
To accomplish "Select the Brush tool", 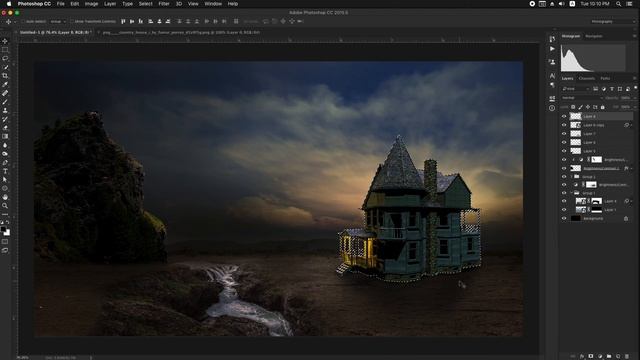I will point(5,102).
